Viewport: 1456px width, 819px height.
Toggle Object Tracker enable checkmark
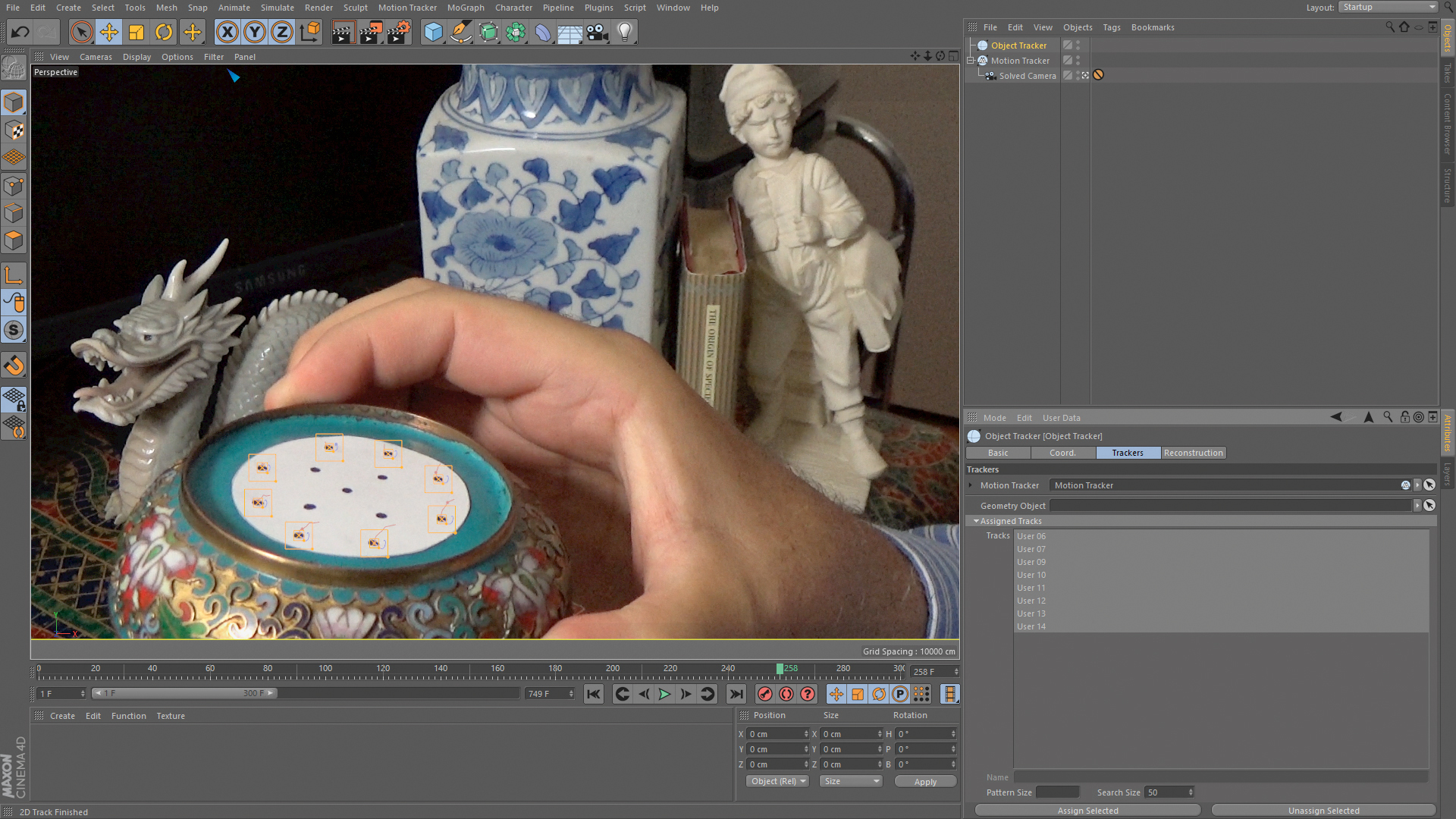tap(1068, 45)
